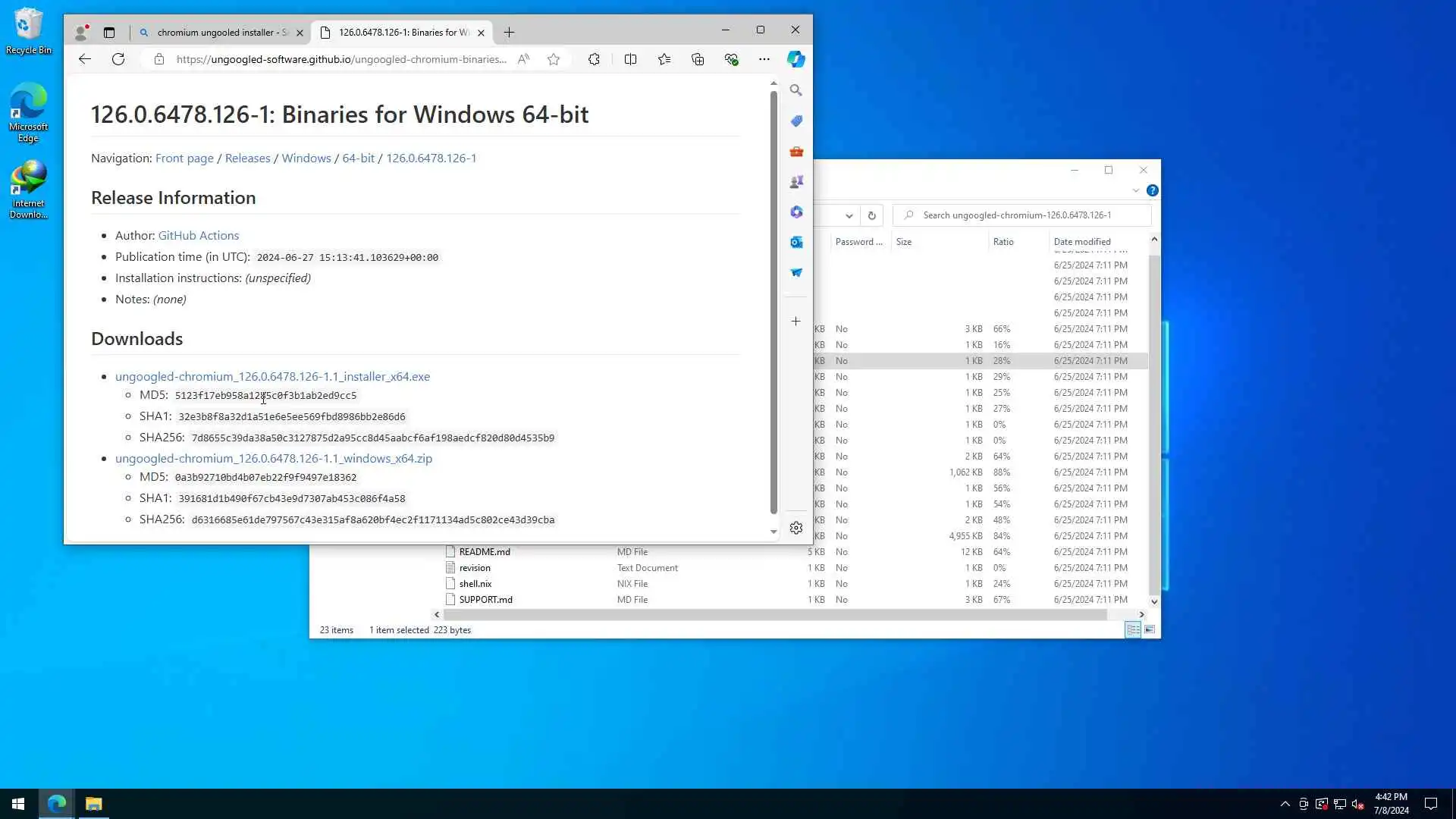1456x819 pixels.
Task: Click the Edge Copilot icon
Action: pyautogui.click(x=795, y=59)
